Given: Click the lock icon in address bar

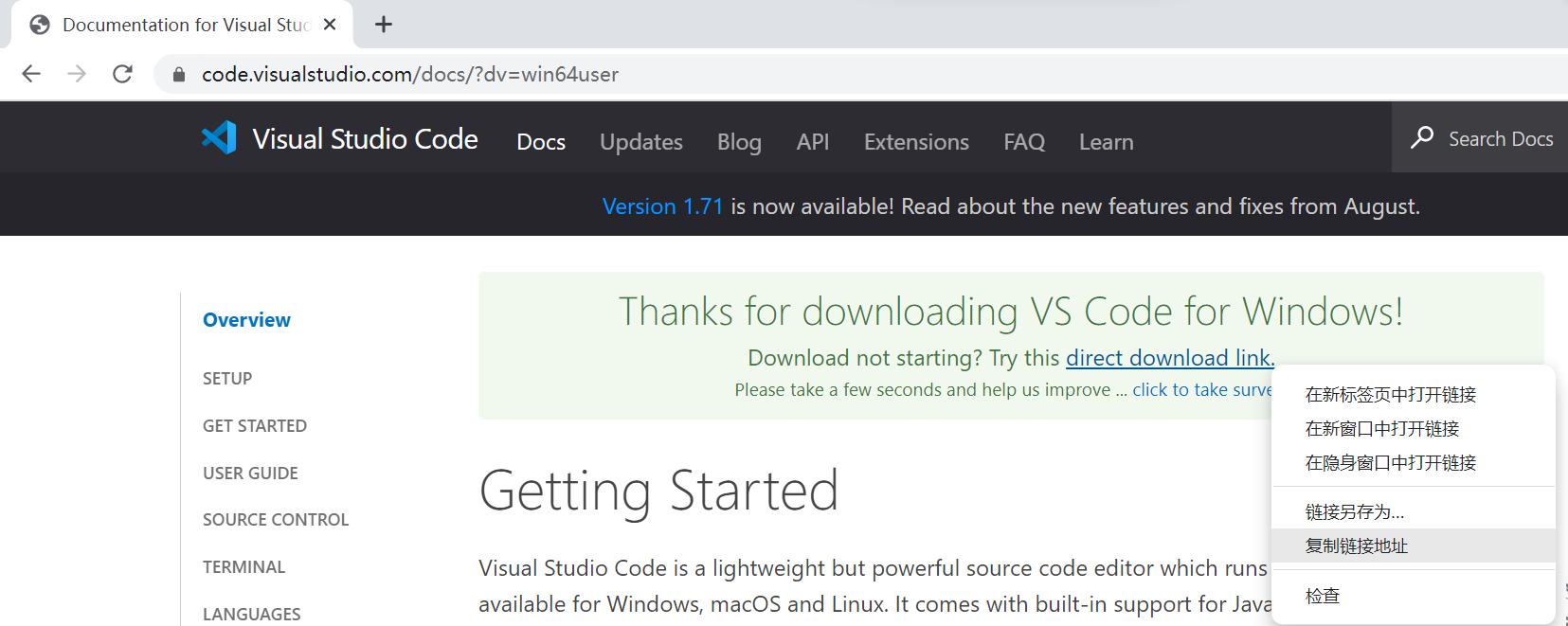Looking at the screenshot, I should (x=179, y=74).
